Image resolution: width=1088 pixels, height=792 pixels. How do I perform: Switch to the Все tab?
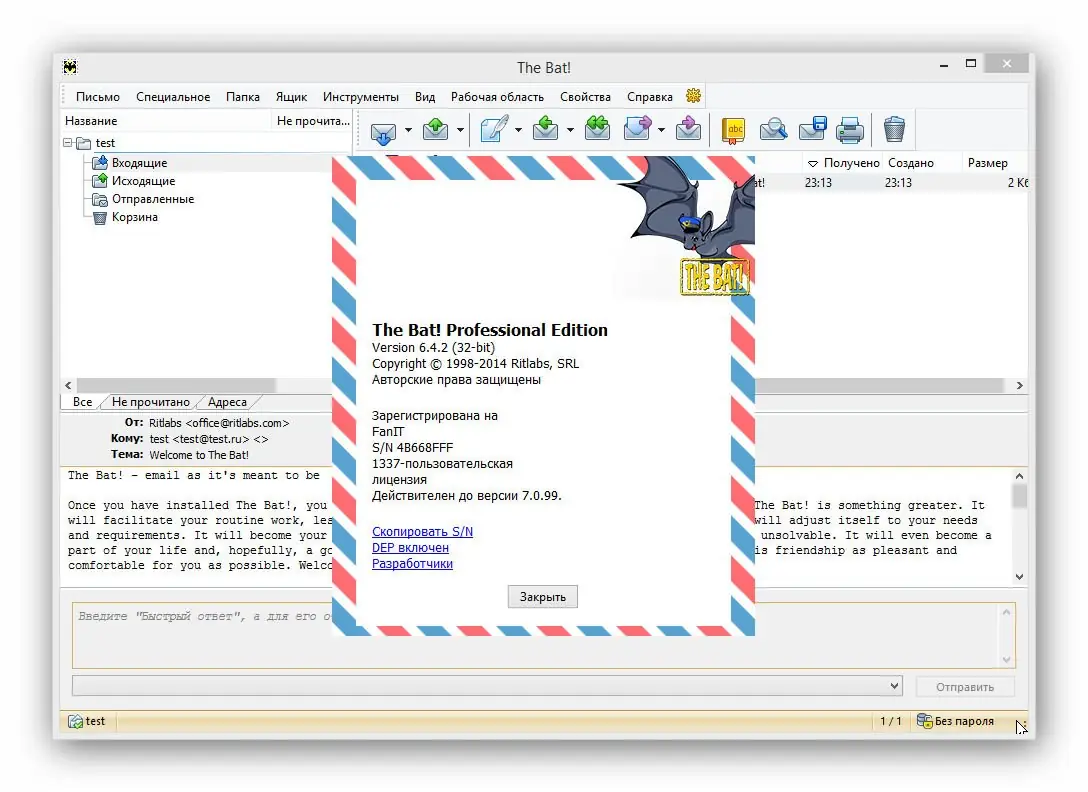click(x=83, y=402)
